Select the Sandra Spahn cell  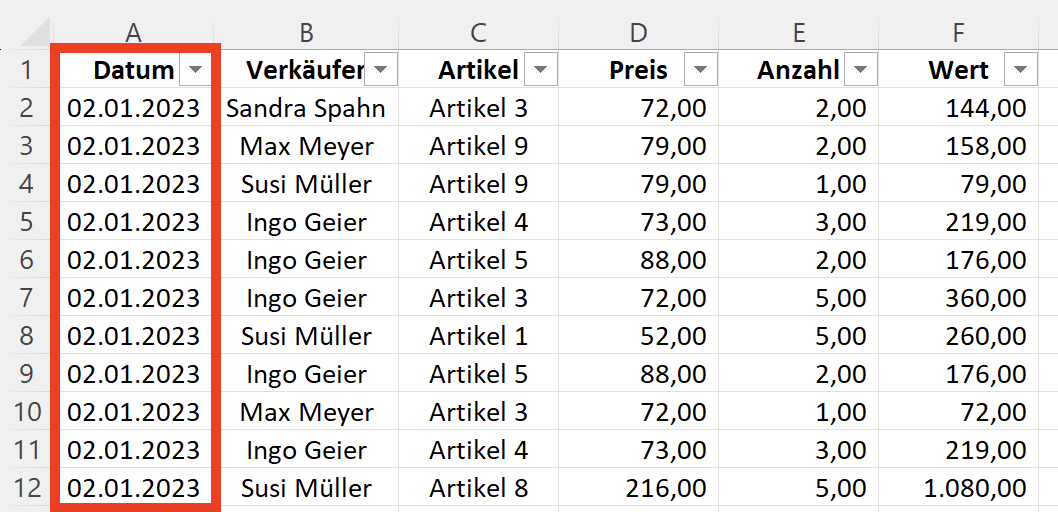click(x=306, y=108)
